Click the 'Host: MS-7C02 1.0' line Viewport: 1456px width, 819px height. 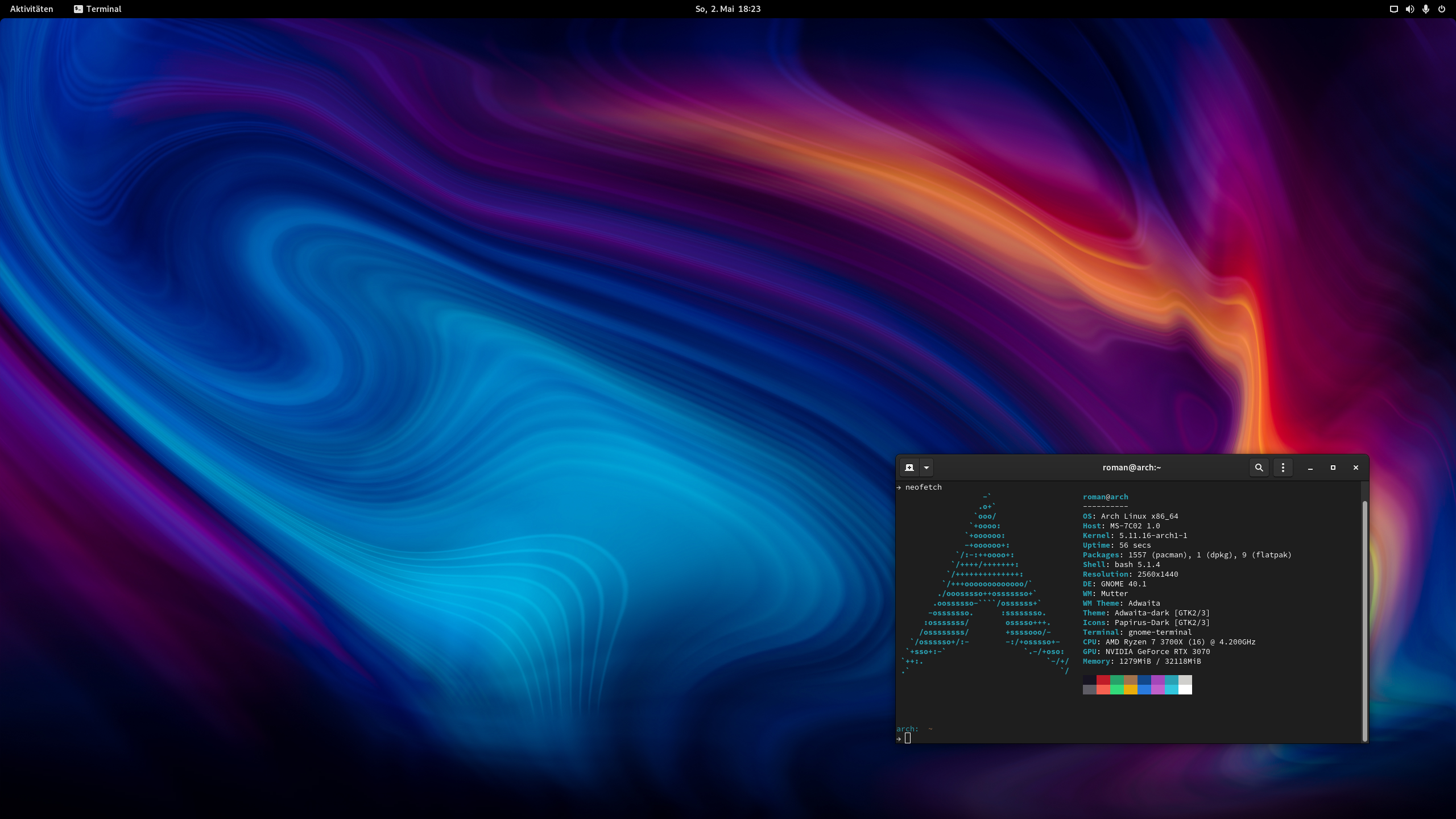1122,526
